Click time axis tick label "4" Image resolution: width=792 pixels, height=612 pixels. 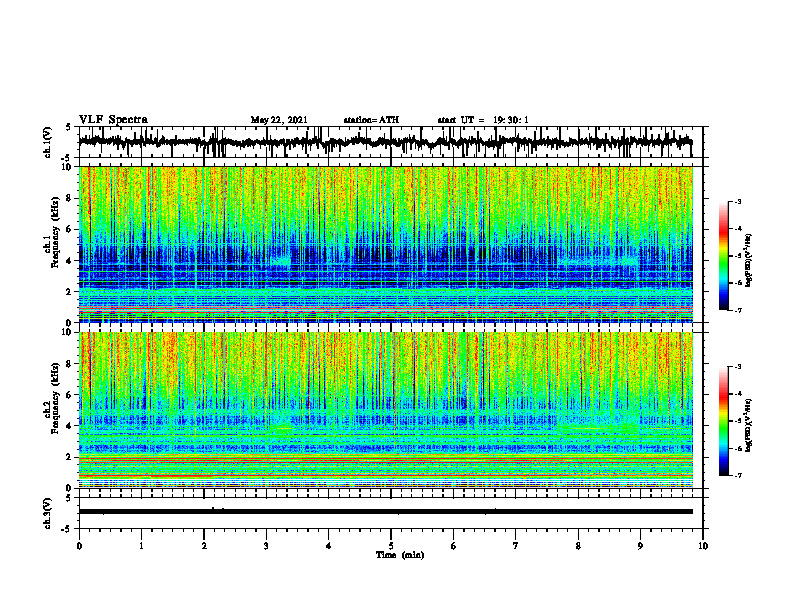[x=329, y=546]
